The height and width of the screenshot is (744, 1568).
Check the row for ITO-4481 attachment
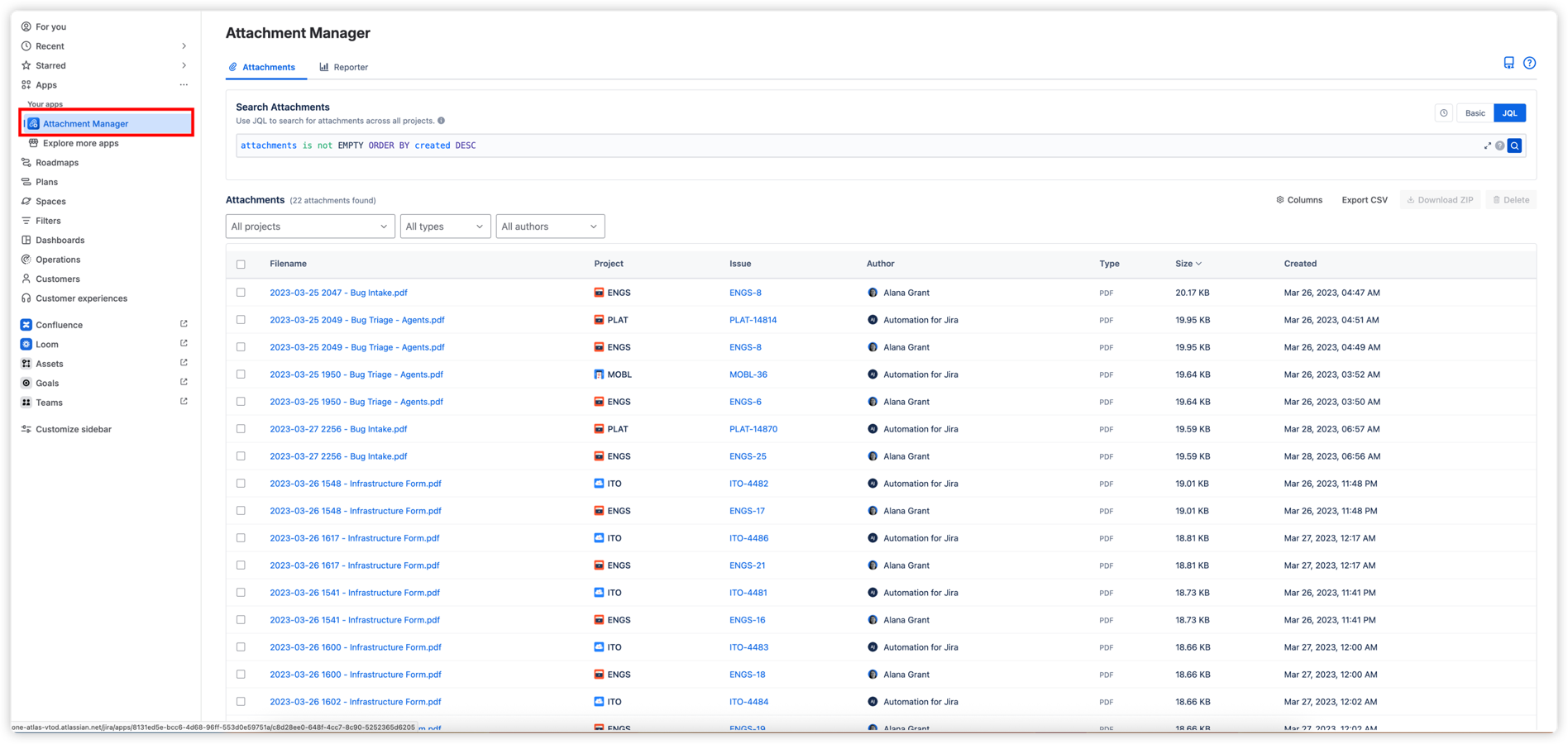(241, 593)
